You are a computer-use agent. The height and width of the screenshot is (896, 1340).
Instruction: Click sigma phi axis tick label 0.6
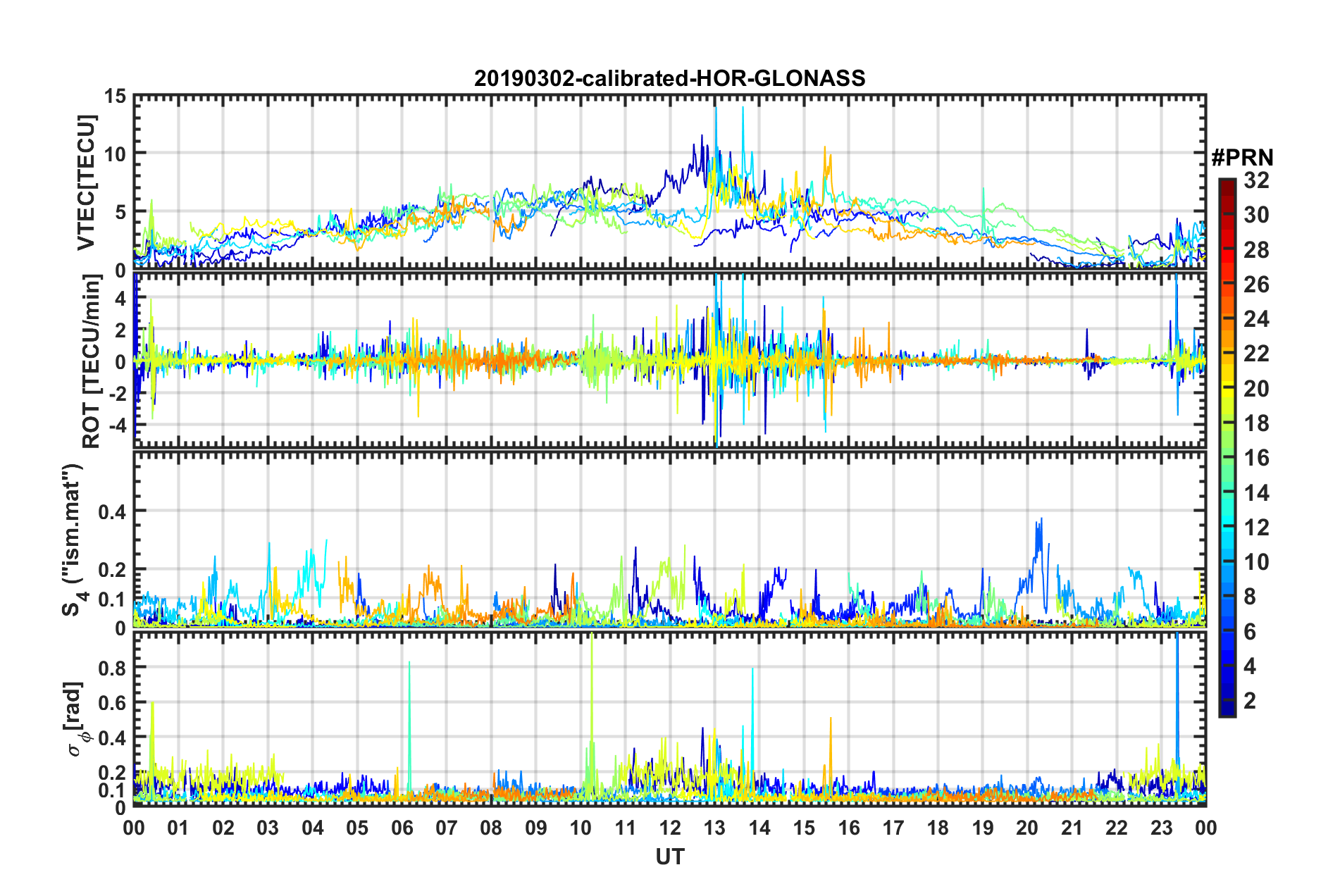click(111, 703)
